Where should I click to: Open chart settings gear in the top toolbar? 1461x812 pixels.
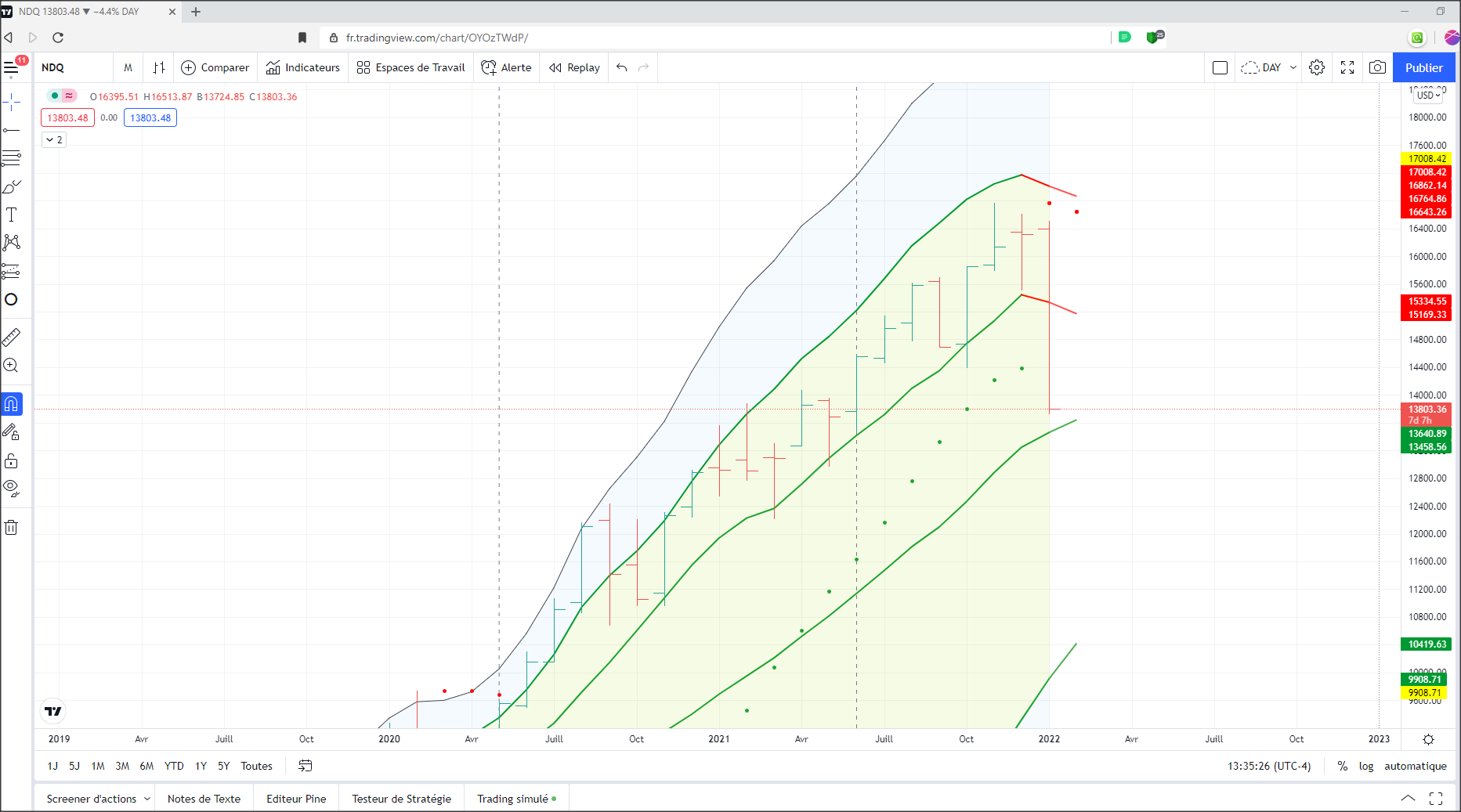(1317, 67)
